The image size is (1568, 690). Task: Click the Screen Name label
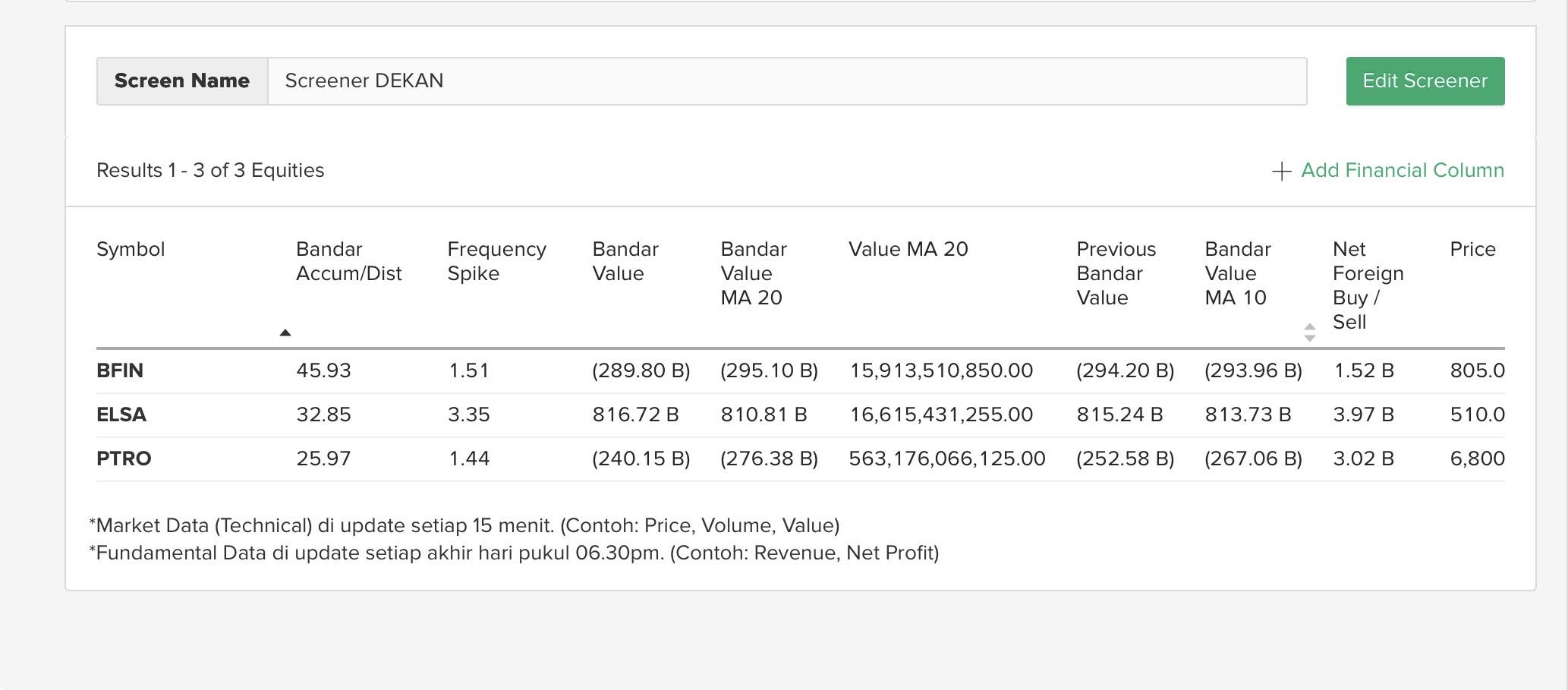(182, 81)
